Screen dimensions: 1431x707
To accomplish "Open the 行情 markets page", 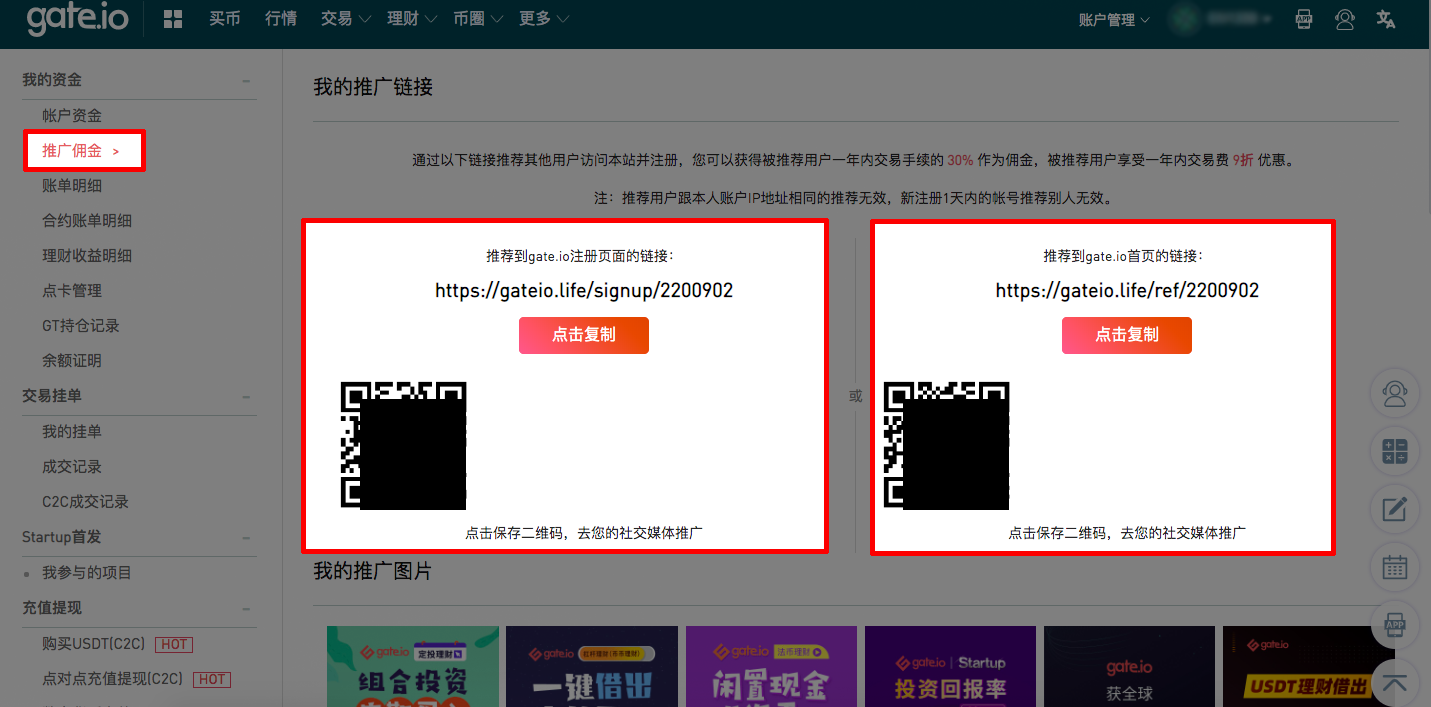I will point(281,19).
